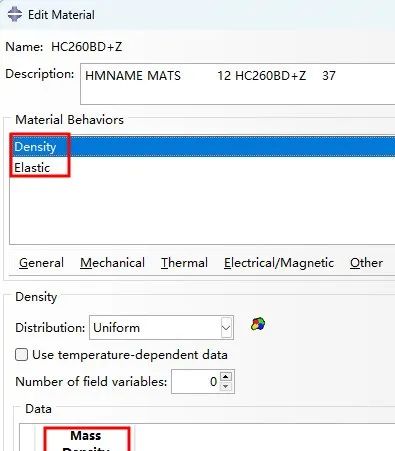Open the General menu
Image resolution: width=395 pixels, height=451 pixels.
tap(41, 263)
